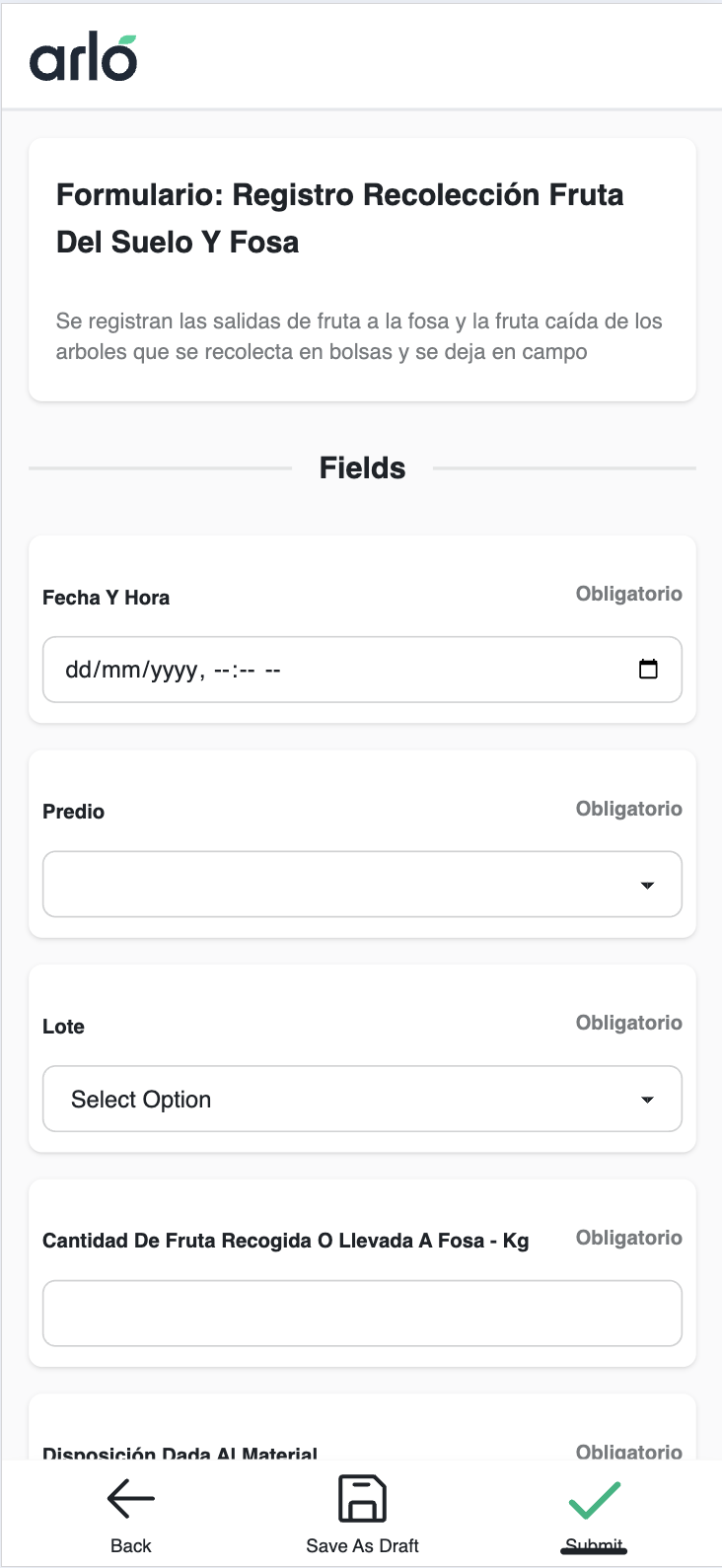Click the 'Fecha Y Hora' field label

click(x=106, y=598)
